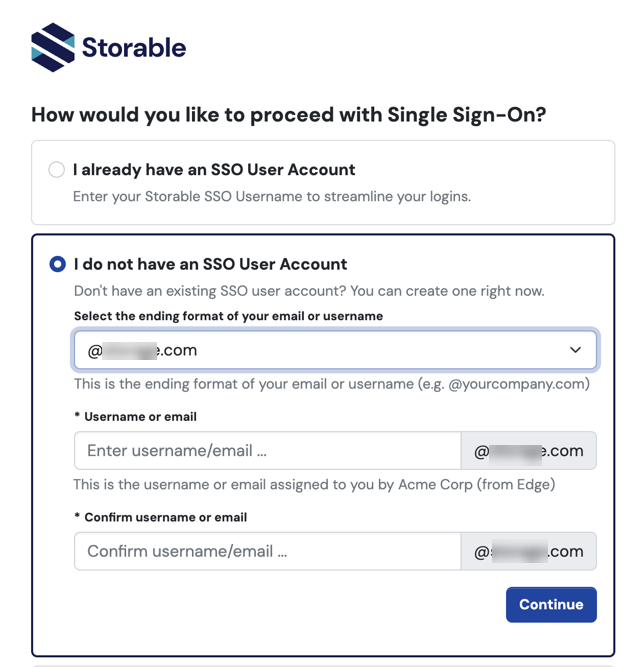640x667 pixels.
Task: Click the Storable logo icon
Action: coord(53,47)
